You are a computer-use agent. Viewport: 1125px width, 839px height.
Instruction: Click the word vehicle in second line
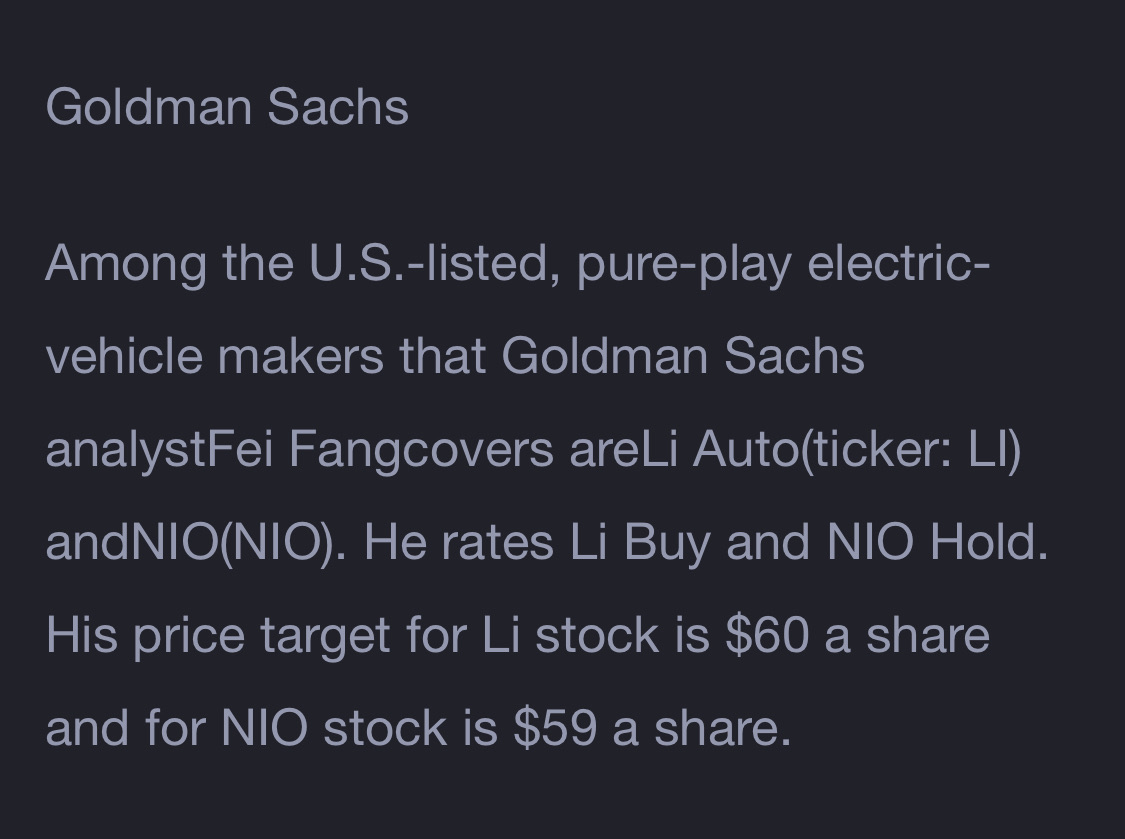point(124,357)
